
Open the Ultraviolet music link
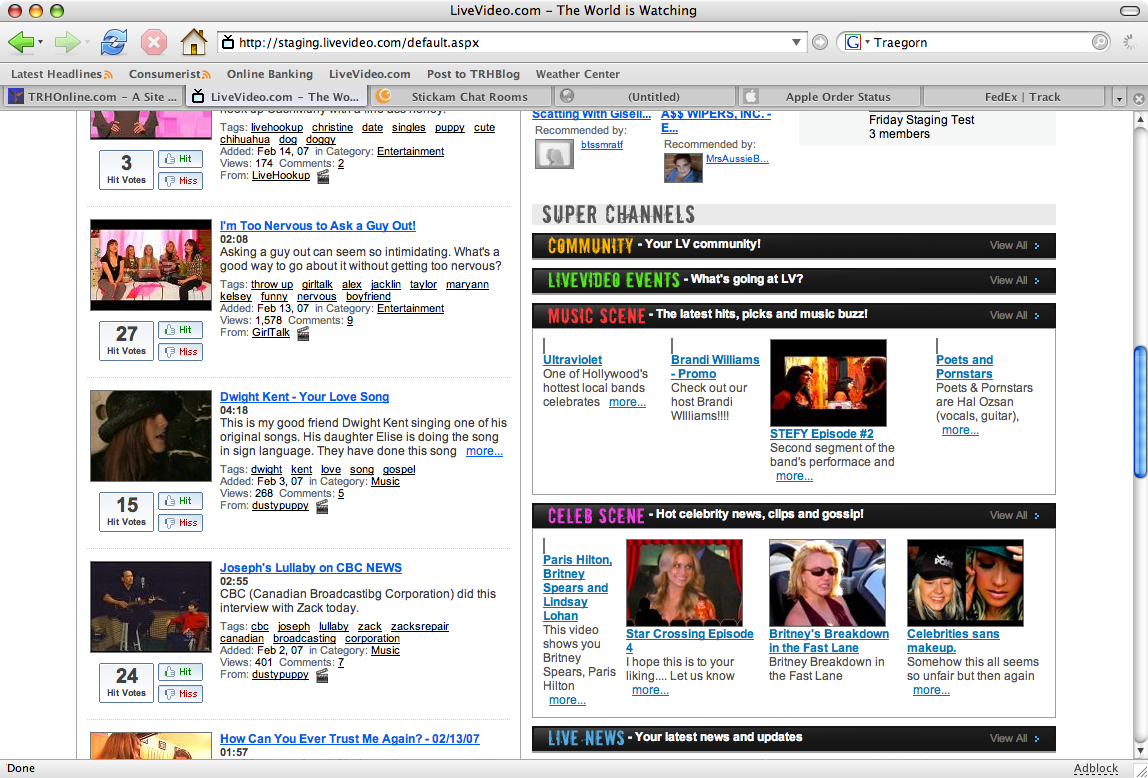(573, 360)
